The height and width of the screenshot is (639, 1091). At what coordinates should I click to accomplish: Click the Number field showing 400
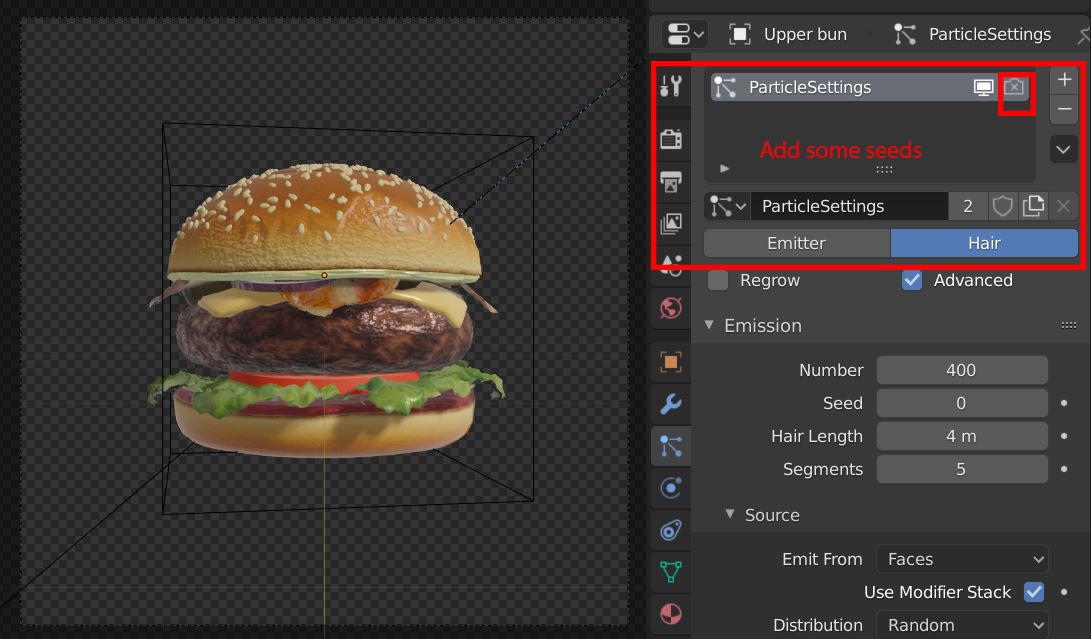click(x=962, y=370)
